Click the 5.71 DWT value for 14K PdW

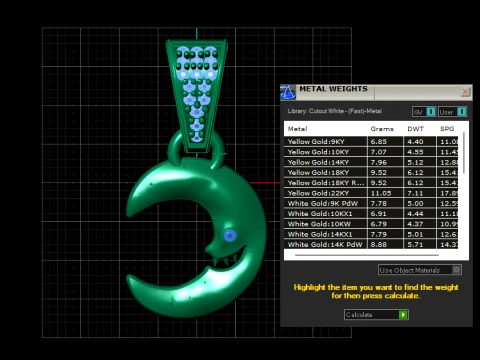click(415, 245)
